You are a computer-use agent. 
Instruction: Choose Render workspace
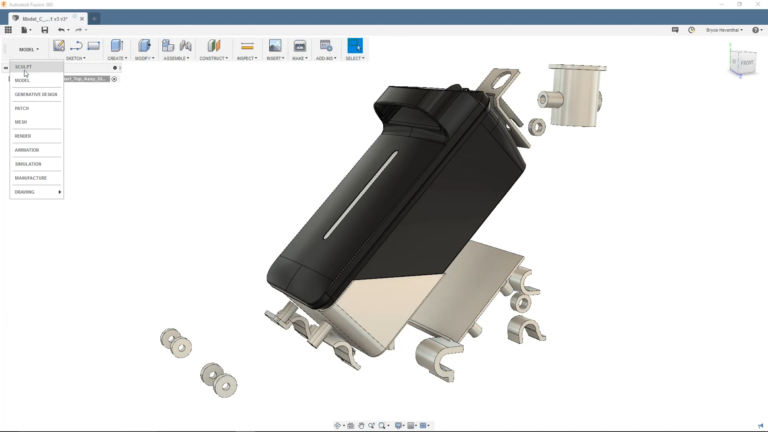coord(37,136)
